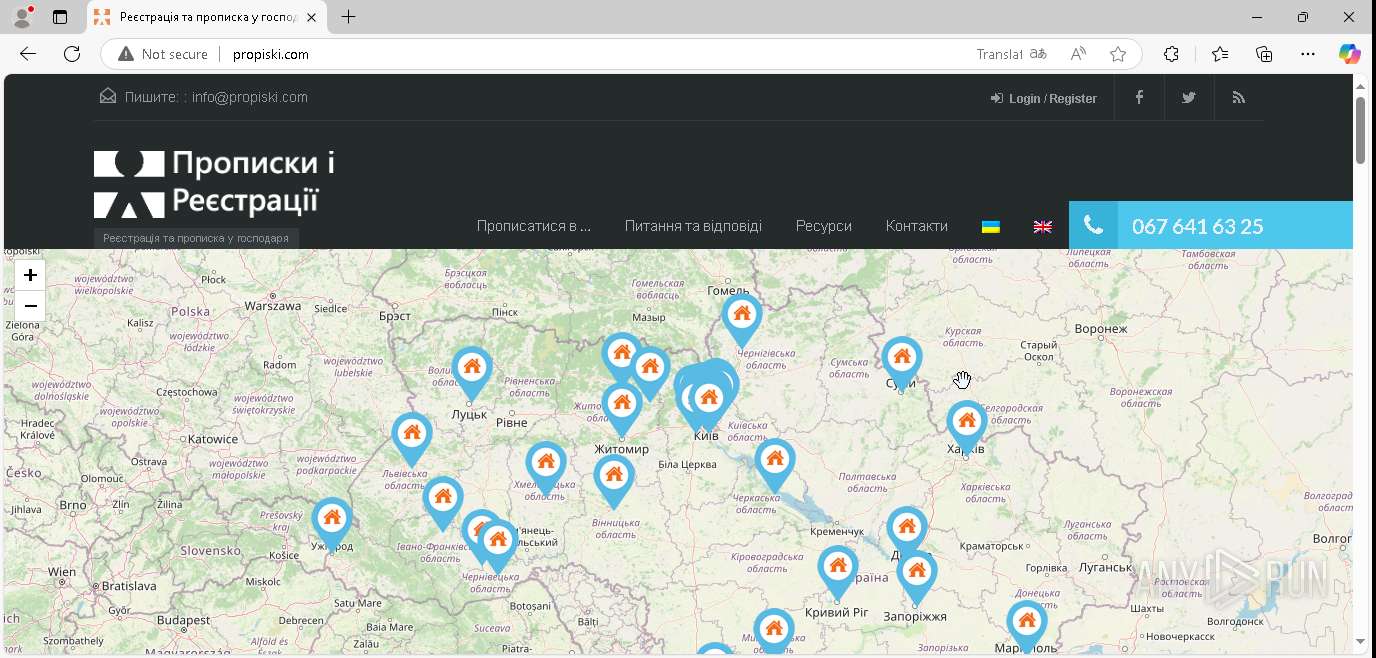This screenshot has height=658, width=1376.
Task: Select the house marker at Ужгород
Action: click(332, 523)
